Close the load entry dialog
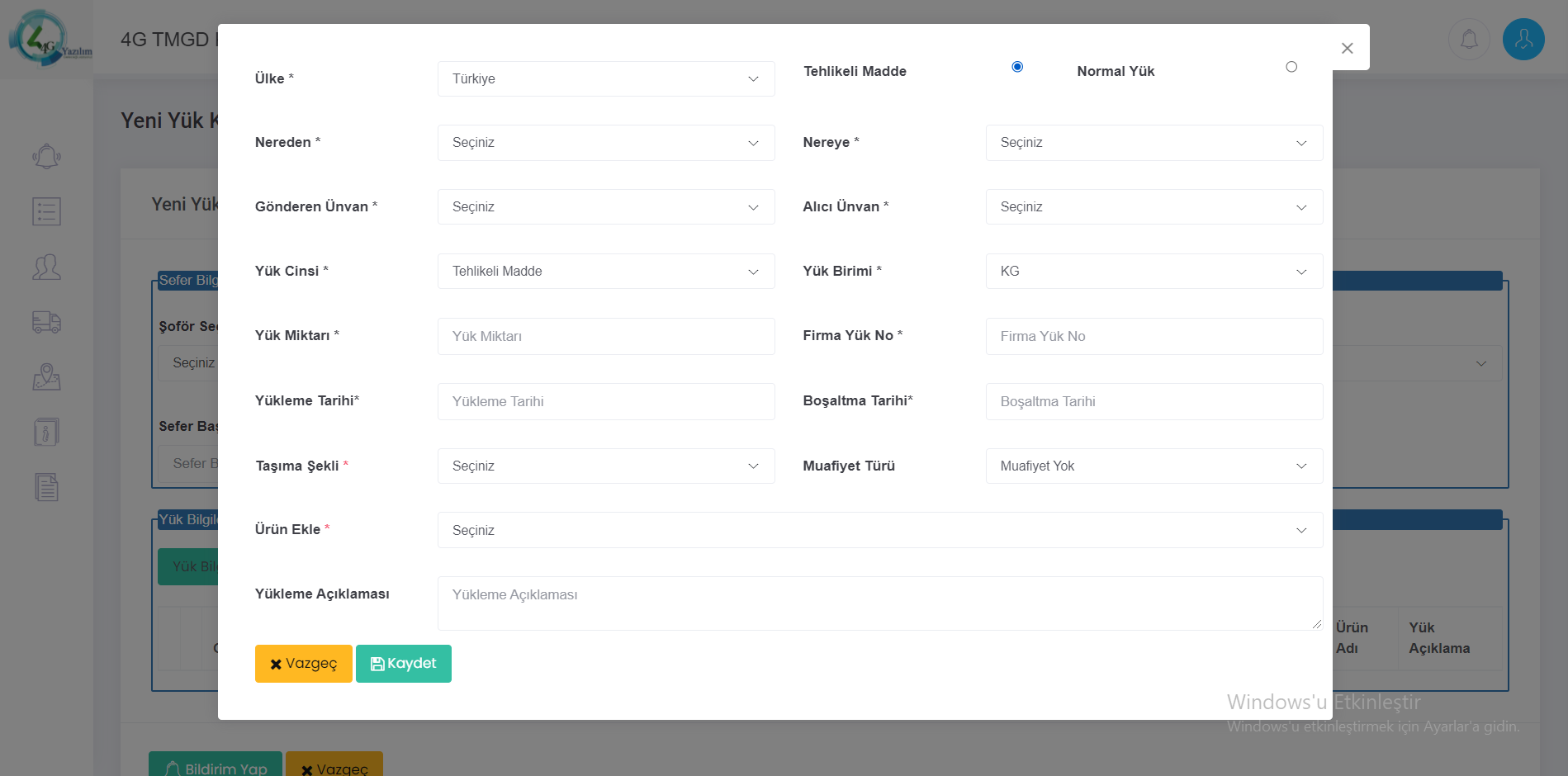The width and height of the screenshot is (1568, 776). (1347, 49)
